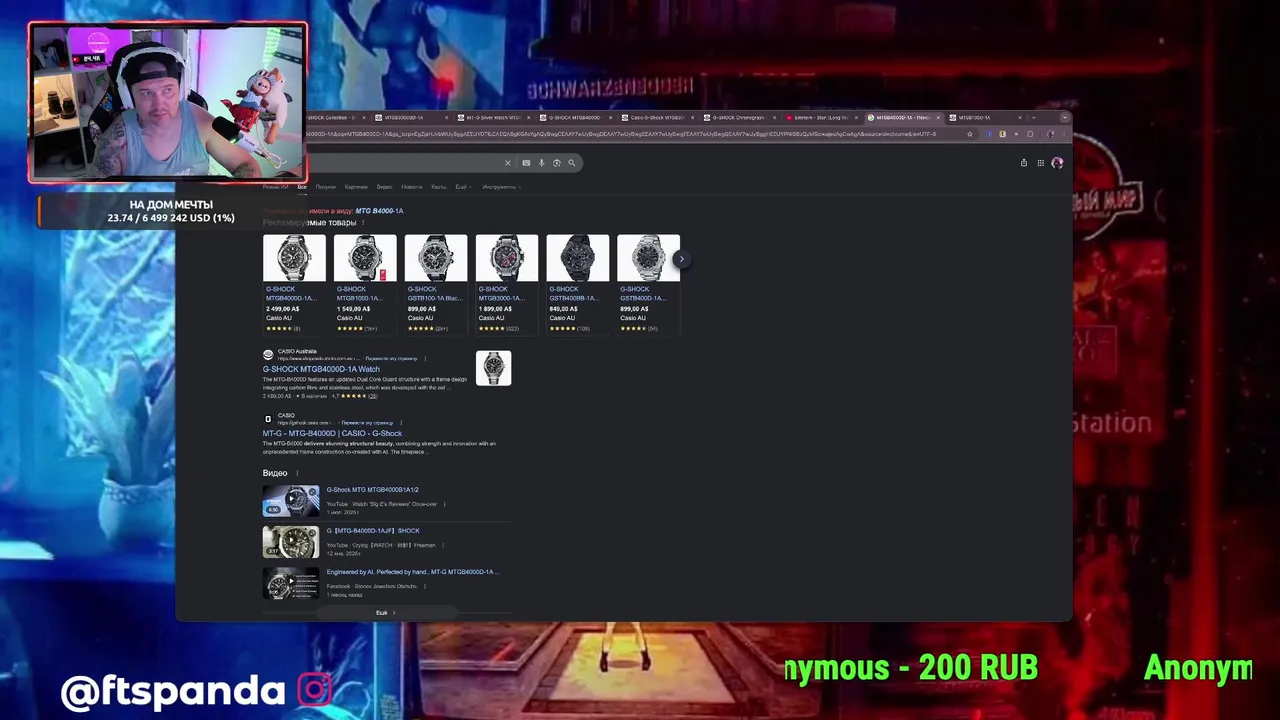Switch to the Новости search tab
This screenshot has height=720, width=1280.
pyautogui.click(x=412, y=187)
